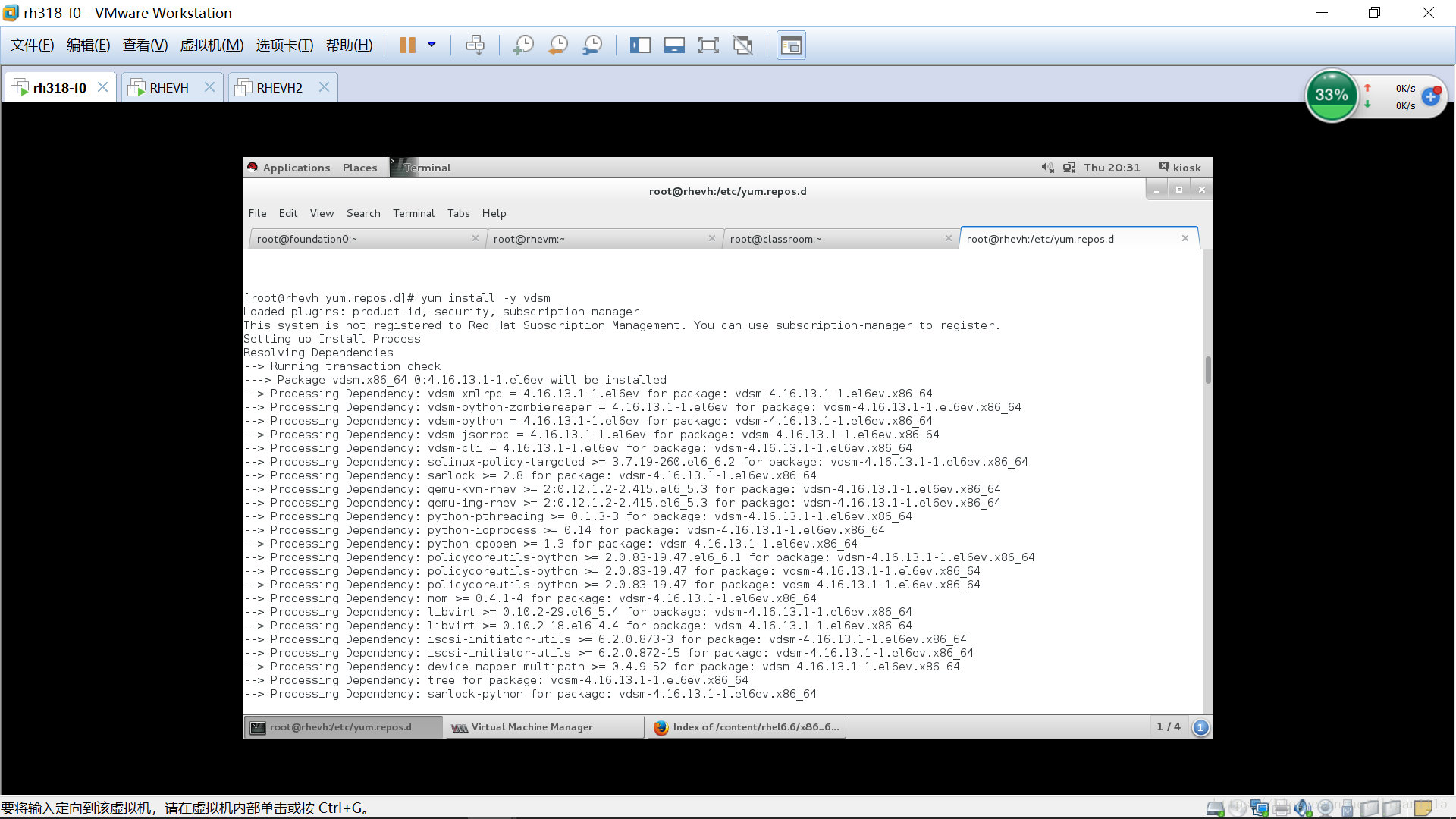1456x819 pixels.
Task: Open the 查看(V) menu
Action: [x=146, y=45]
